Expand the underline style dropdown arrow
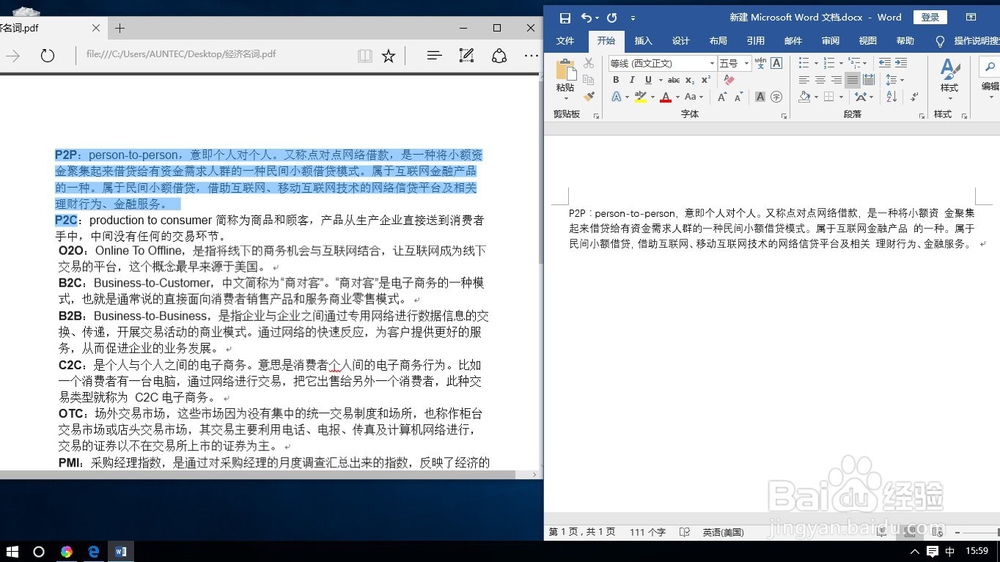The image size is (1000, 562). click(x=660, y=80)
